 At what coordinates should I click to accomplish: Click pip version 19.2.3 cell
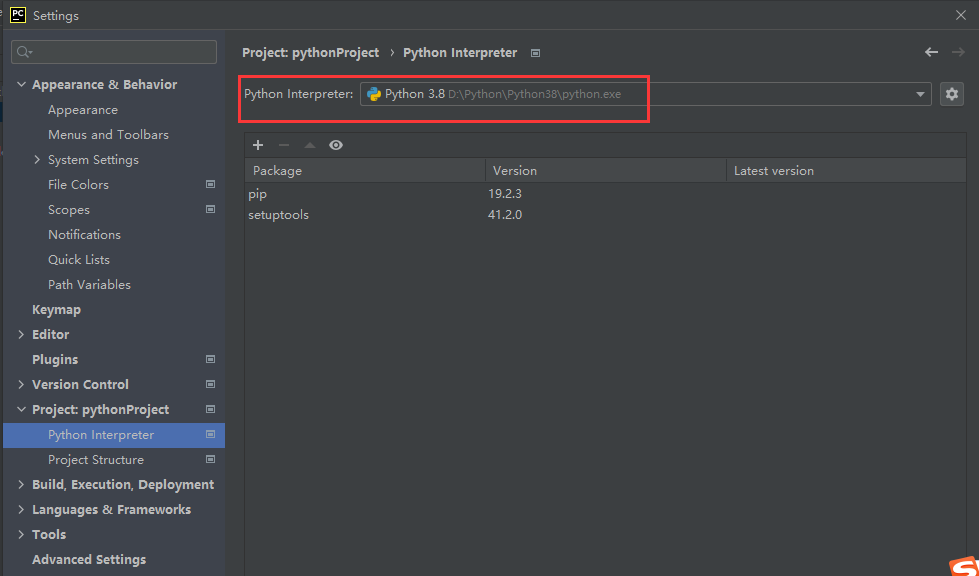pos(504,194)
